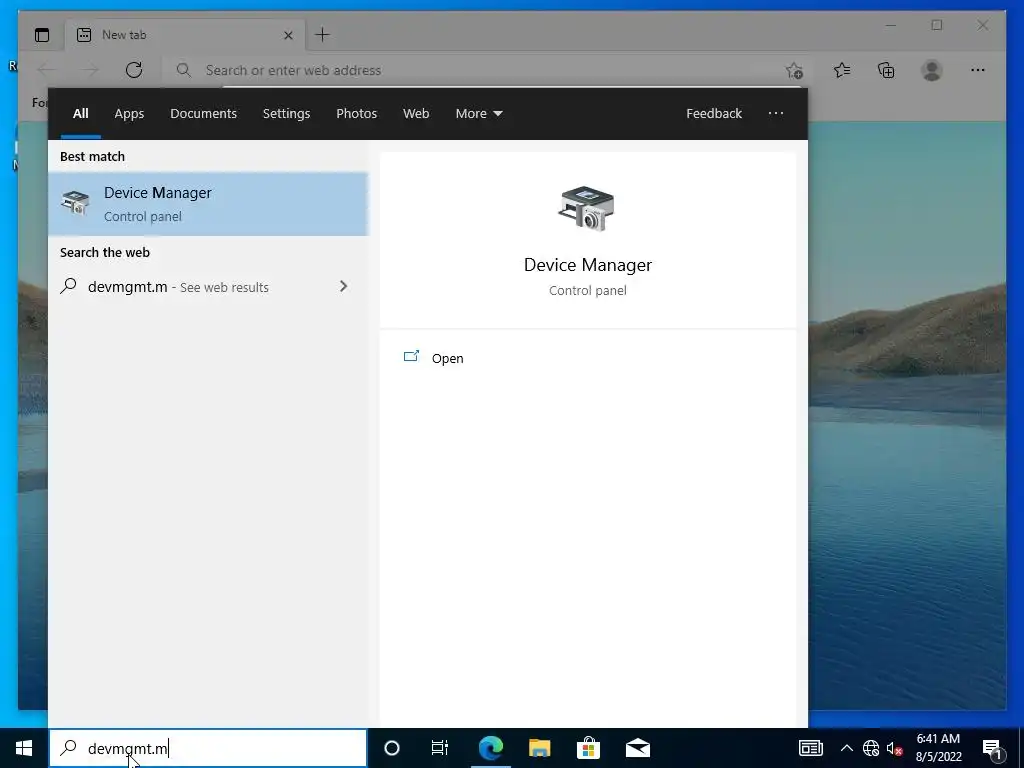Click the large Device Manager preview icon
This screenshot has width=1024, height=768.
[x=586, y=208]
